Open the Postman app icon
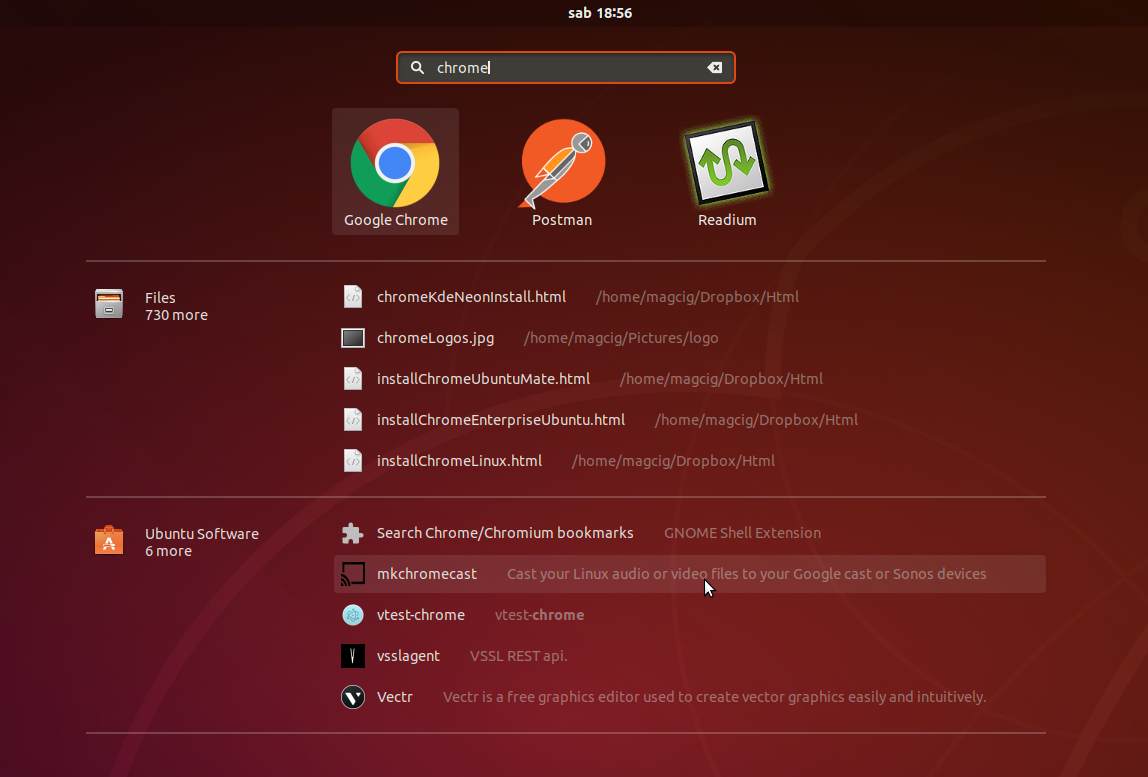 pos(562,163)
